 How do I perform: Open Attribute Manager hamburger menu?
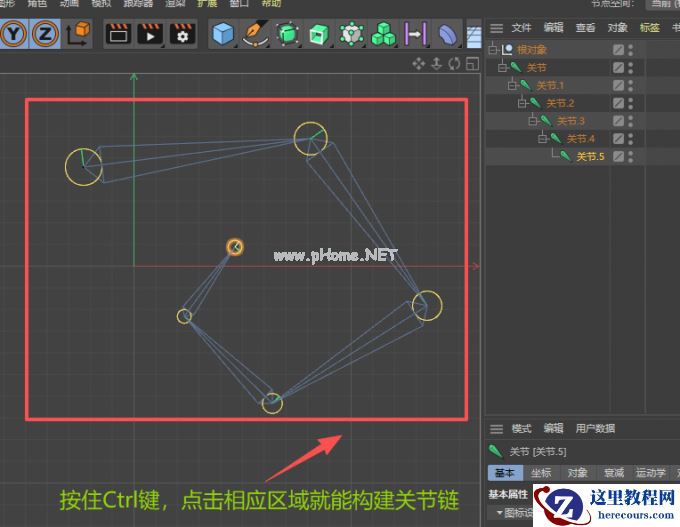(x=497, y=429)
